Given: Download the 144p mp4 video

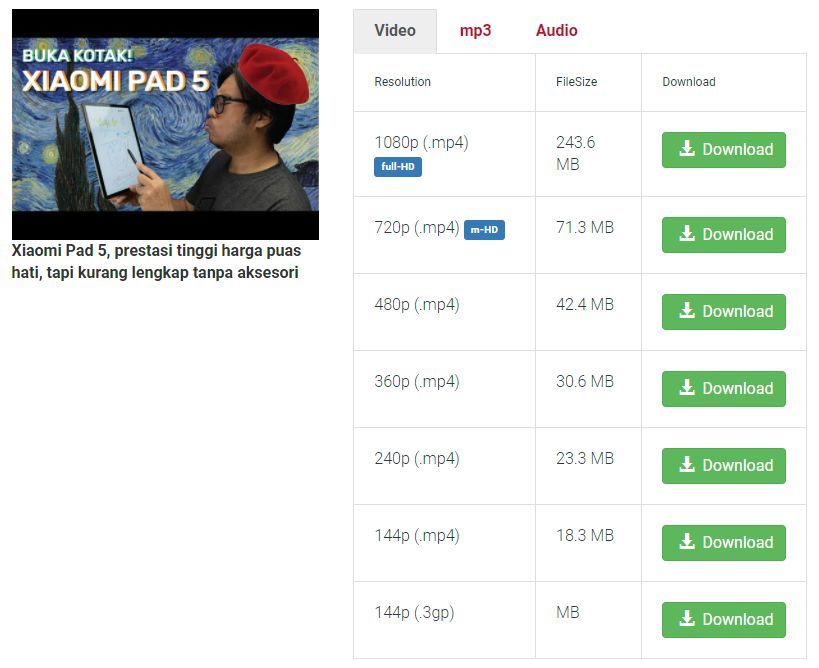Looking at the screenshot, I should (x=724, y=543).
